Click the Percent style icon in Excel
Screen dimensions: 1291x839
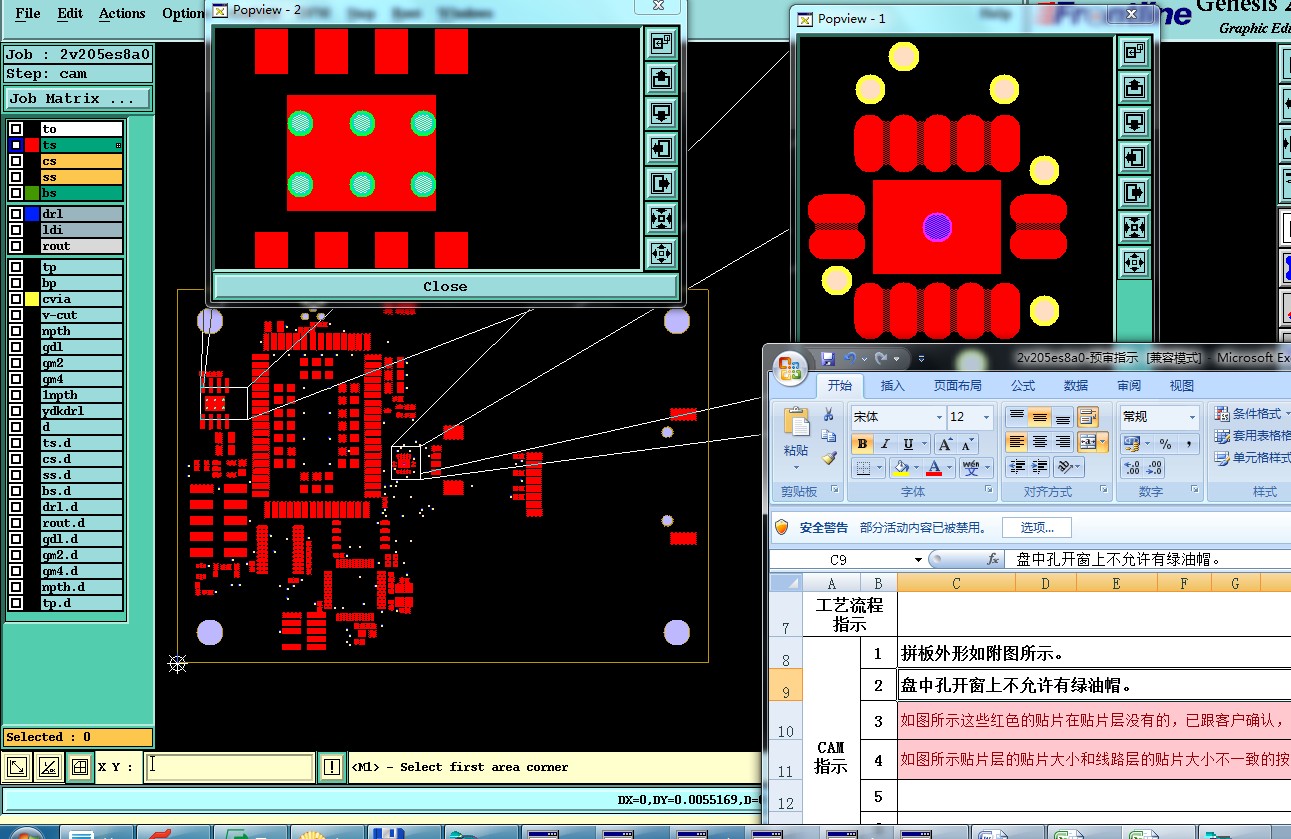click(1165, 443)
